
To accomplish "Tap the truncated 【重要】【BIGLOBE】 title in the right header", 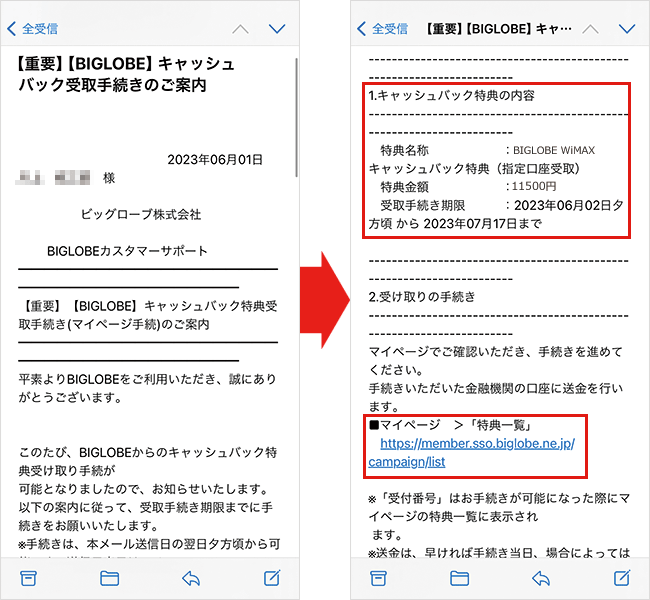I will click(x=499, y=29).
